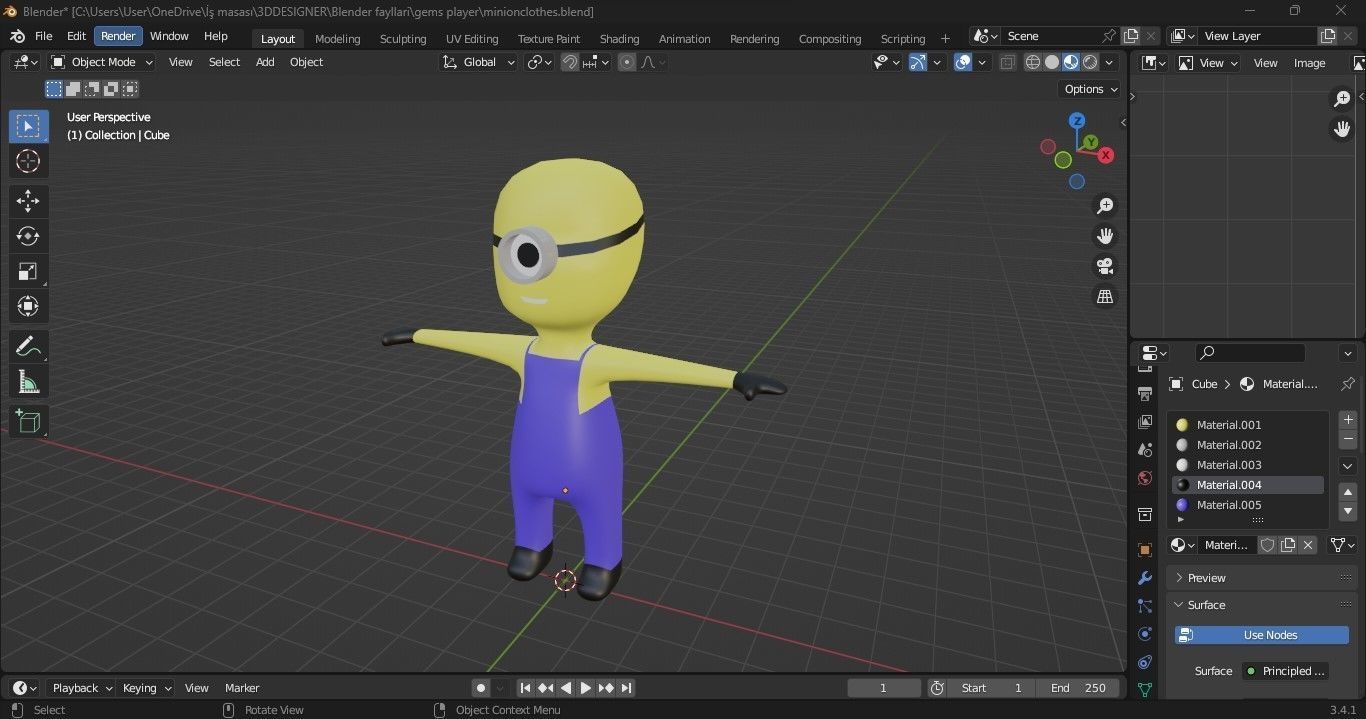Switch to the Sculpting workspace tab
The width and height of the screenshot is (1366, 719).
[403, 39]
